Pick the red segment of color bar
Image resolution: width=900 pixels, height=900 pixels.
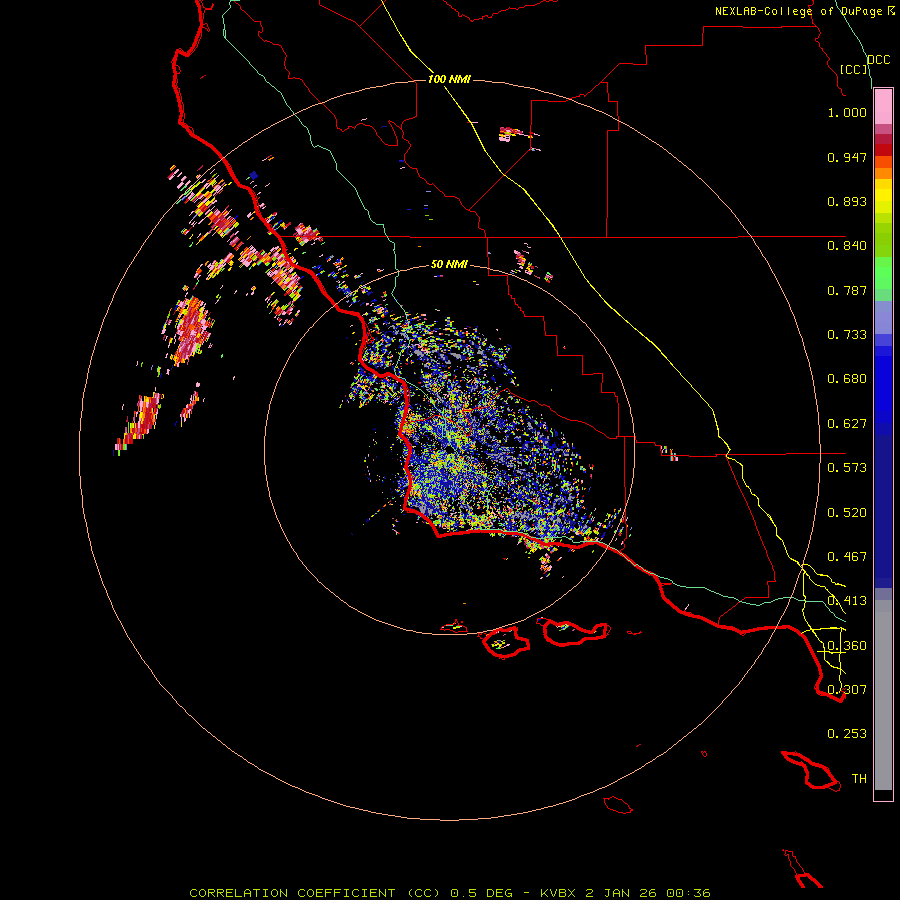[883, 149]
